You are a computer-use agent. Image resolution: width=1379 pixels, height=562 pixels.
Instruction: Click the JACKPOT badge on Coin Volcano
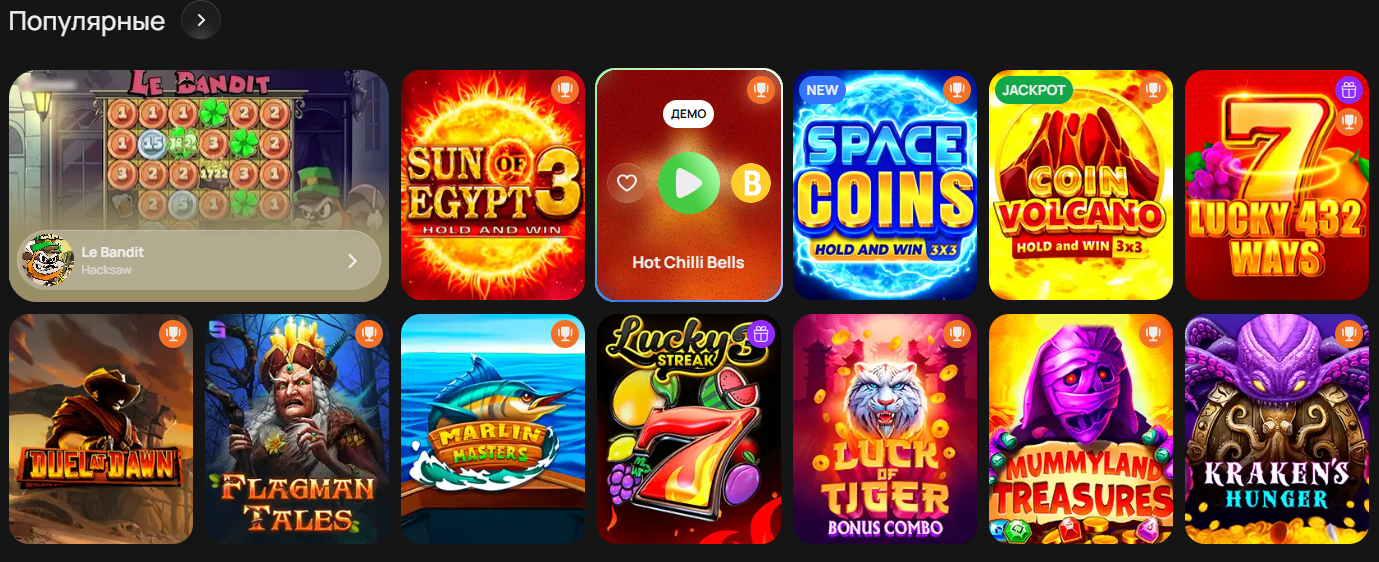1033,90
